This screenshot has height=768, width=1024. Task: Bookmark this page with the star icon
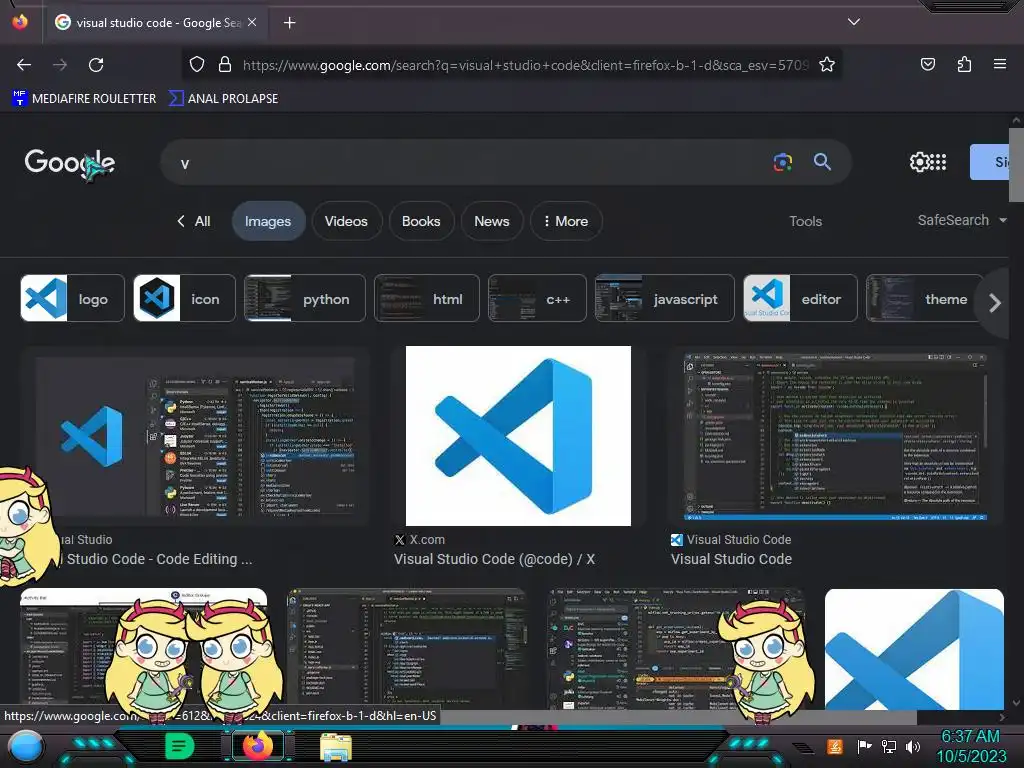point(827,65)
